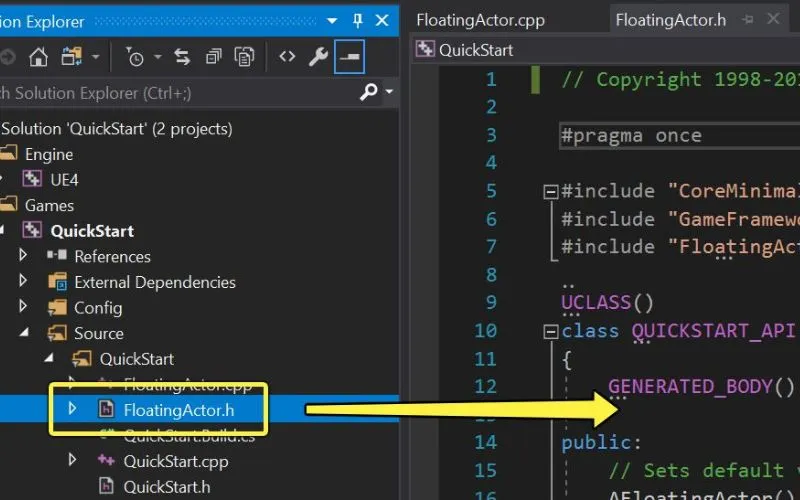Click the QuickStart.cpp file icon
Image resolution: width=800 pixels, height=500 pixels.
pos(106,460)
